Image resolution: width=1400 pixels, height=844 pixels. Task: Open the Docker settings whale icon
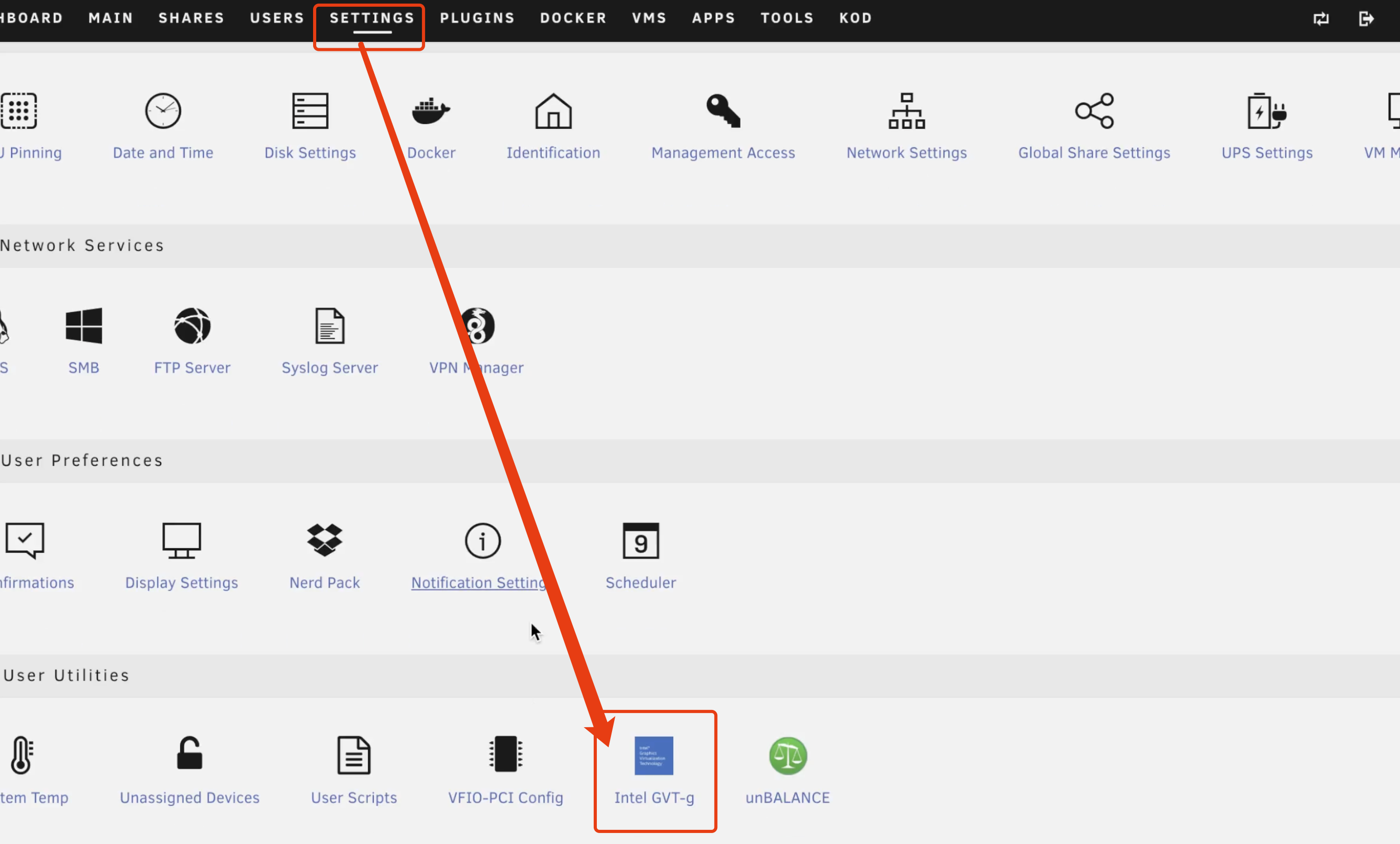click(431, 111)
